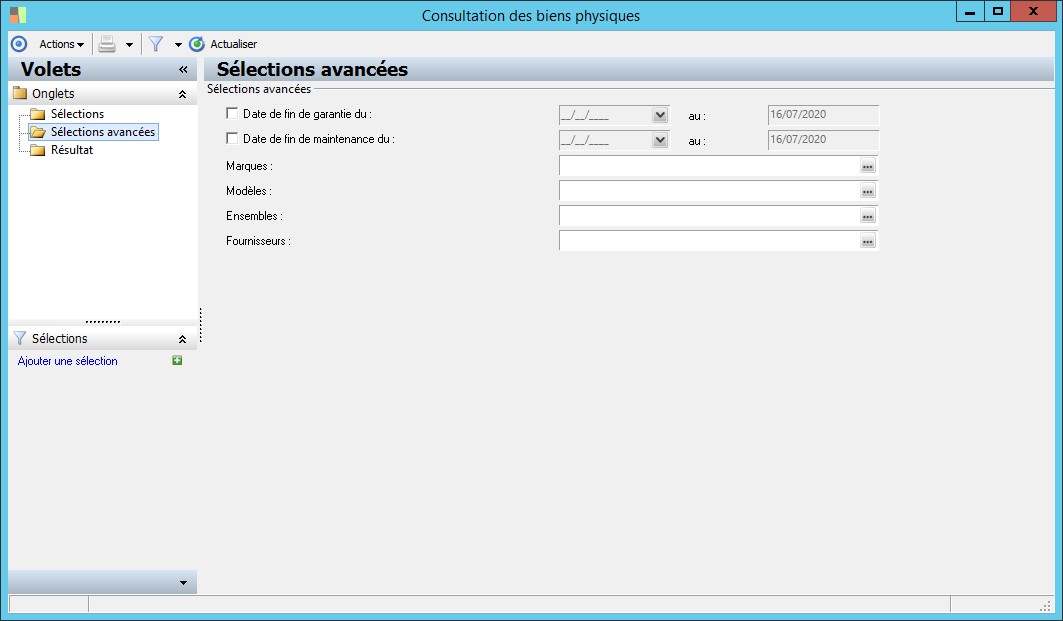The height and width of the screenshot is (621, 1063).
Task: Open the Actions menu
Action: tap(61, 44)
